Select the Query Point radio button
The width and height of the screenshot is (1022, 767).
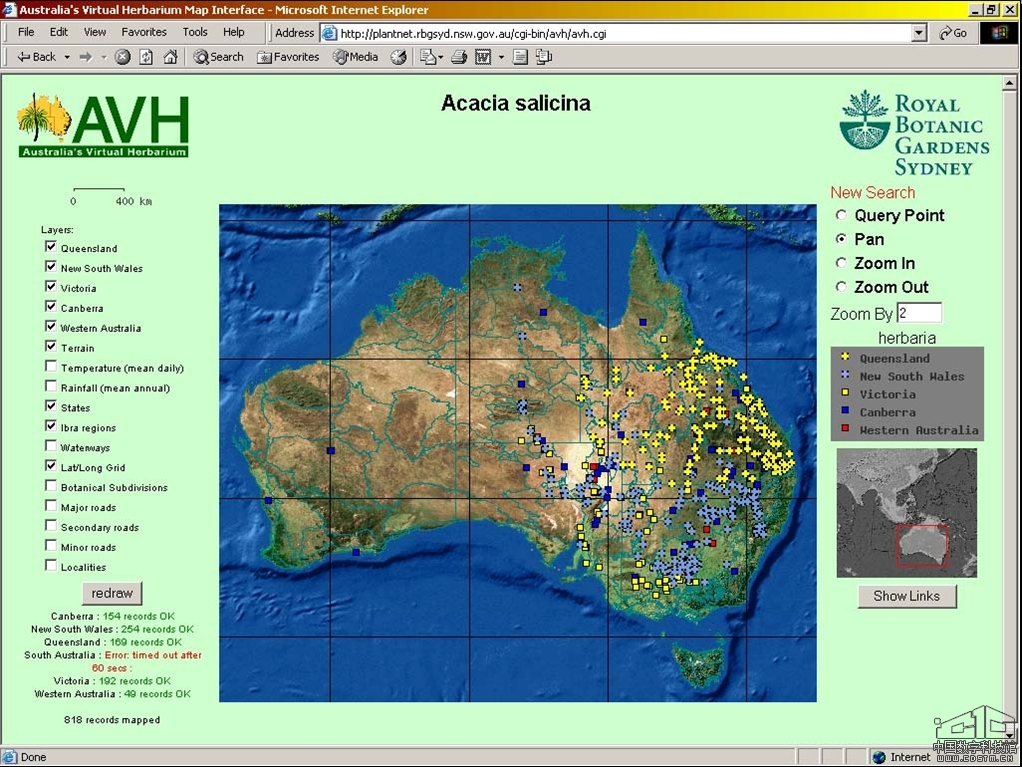pos(841,215)
